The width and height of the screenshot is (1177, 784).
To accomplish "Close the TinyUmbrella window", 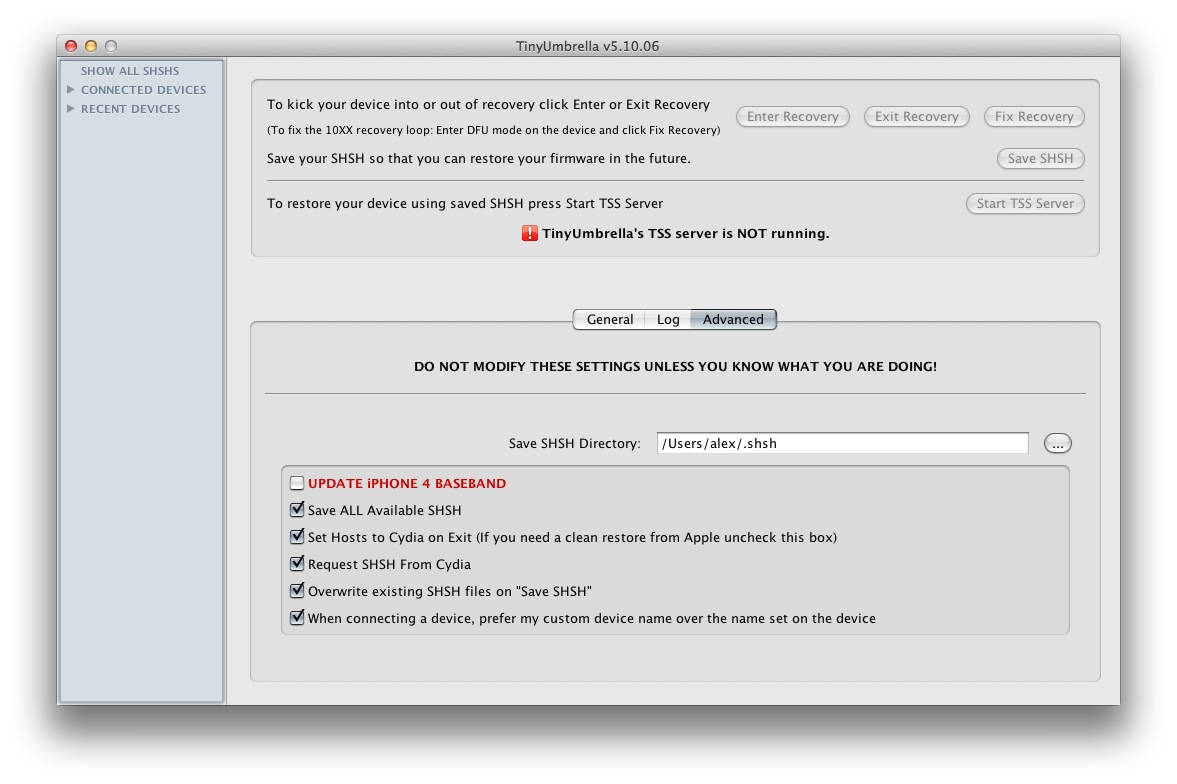I will tap(71, 46).
